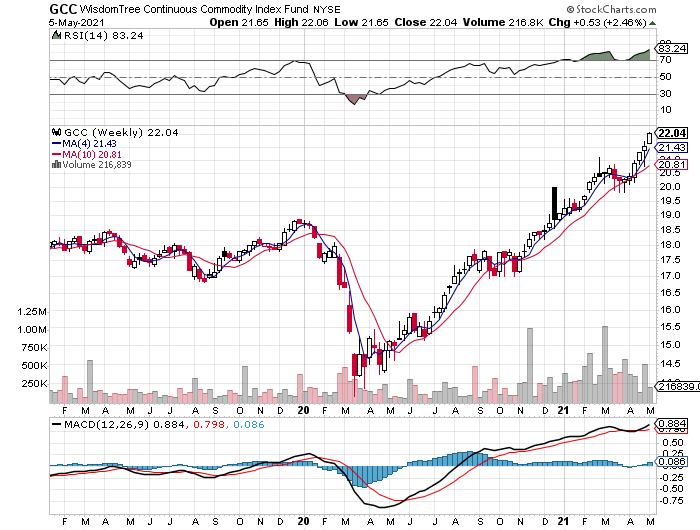Click the tallest volume bar near March 2021
This screenshot has height=530, width=700.
click(605, 364)
